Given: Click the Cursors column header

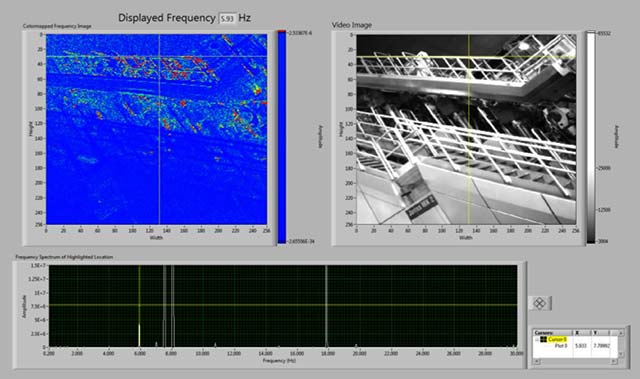Looking at the screenshot, I should pos(552,333).
